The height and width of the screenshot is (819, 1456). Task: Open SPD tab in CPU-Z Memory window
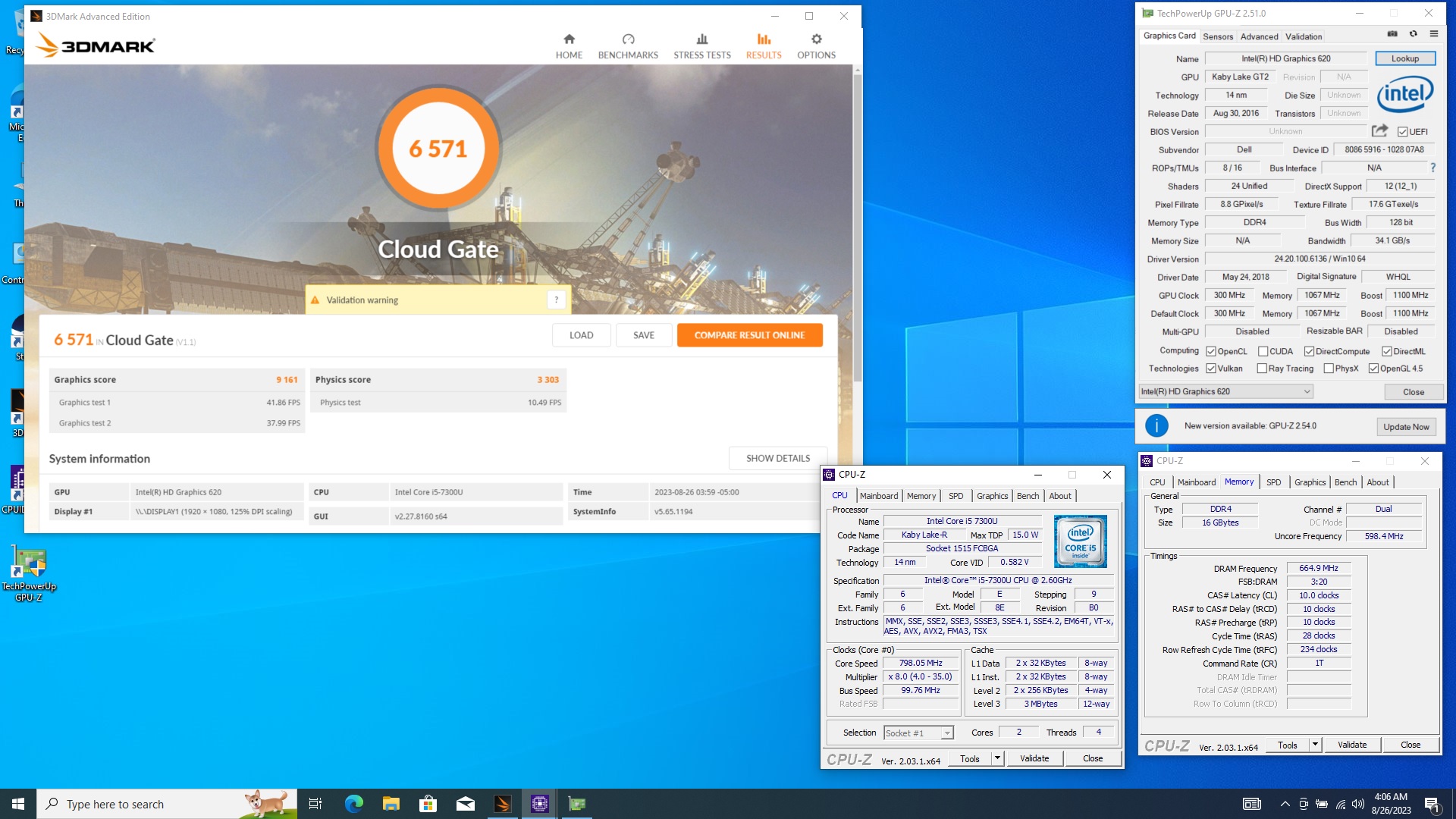(1273, 482)
